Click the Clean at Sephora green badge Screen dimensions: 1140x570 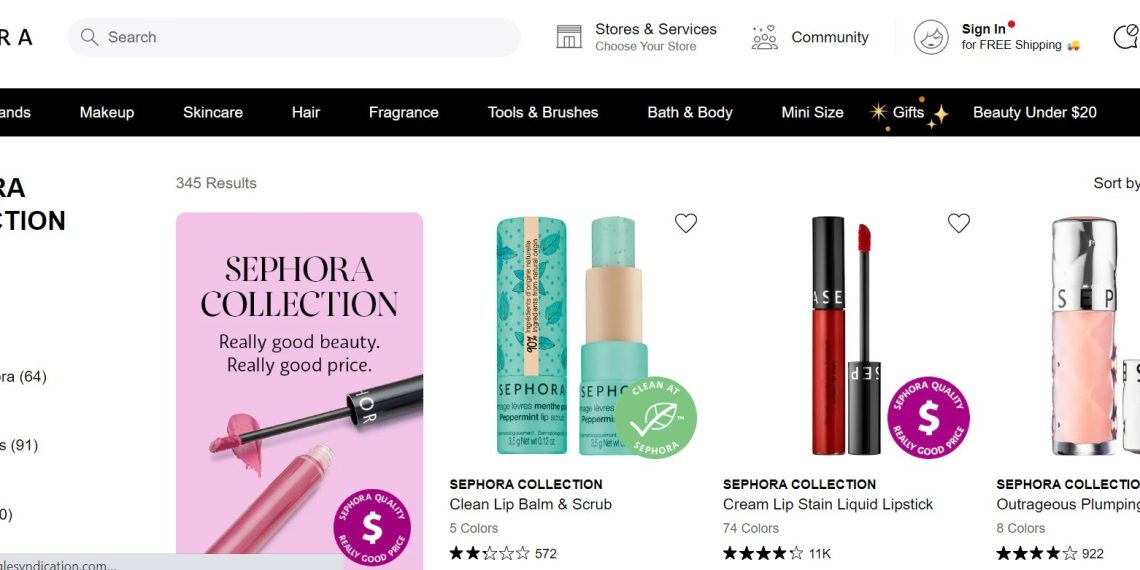click(655, 417)
